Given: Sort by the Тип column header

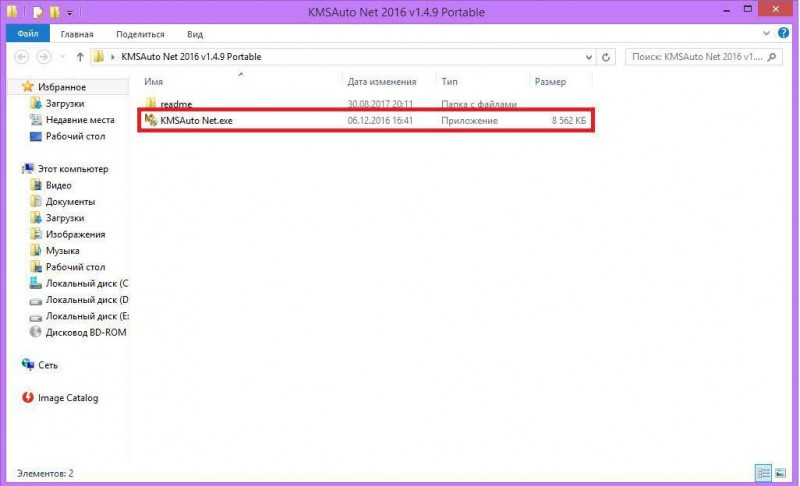Looking at the screenshot, I should coord(449,82).
